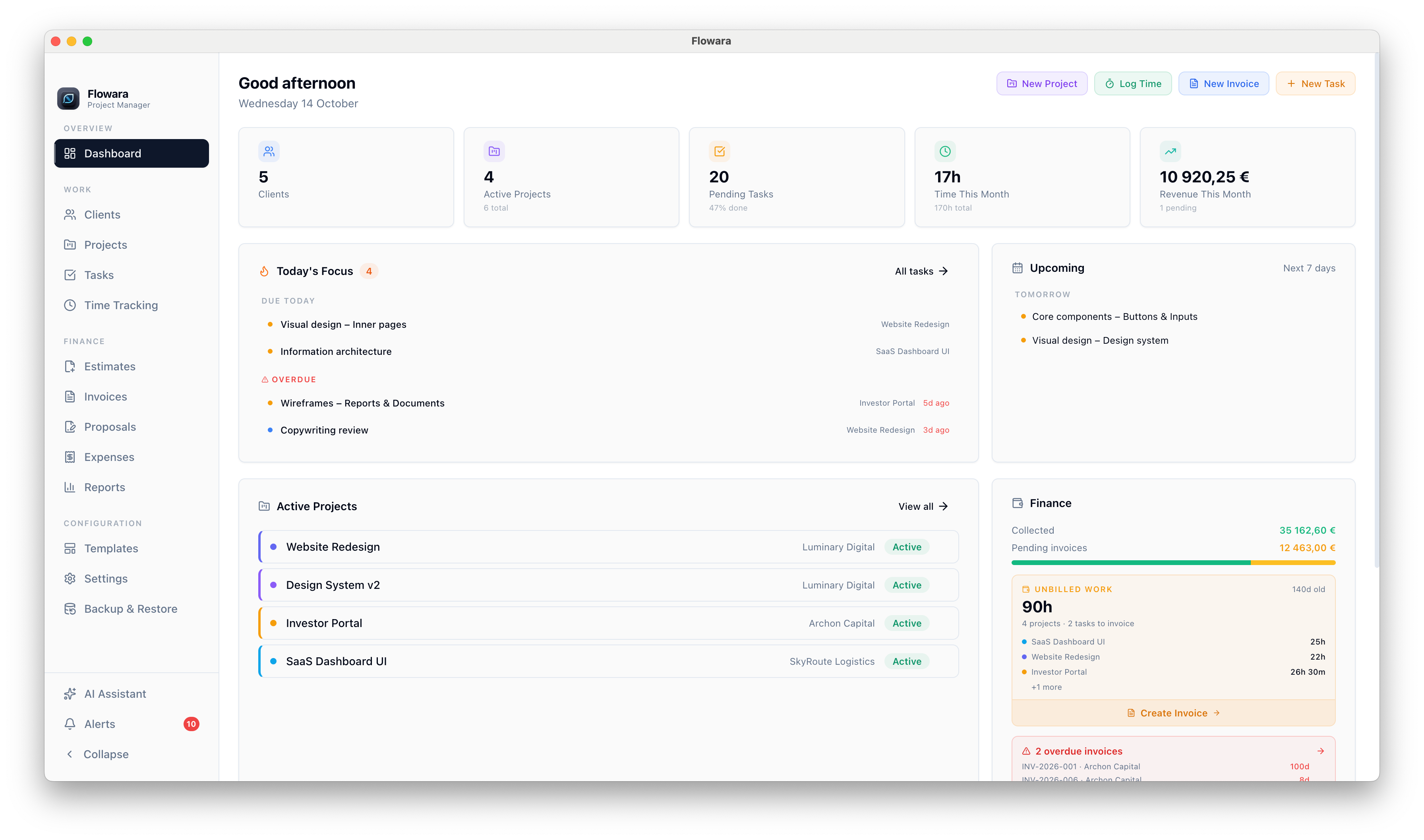
Task: Open Time Tracking in the sidebar
Action: coord(131,305)
